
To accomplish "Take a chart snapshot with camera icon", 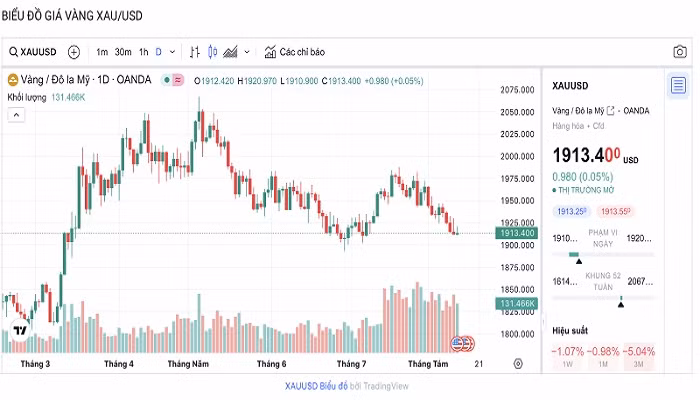I will [679, 52].
